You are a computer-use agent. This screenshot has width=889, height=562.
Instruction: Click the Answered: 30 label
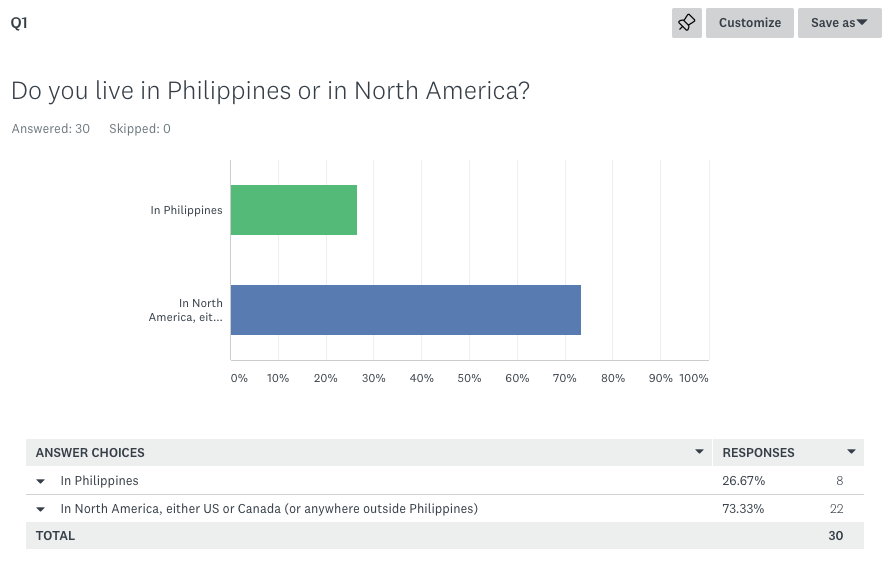[50, 129]
